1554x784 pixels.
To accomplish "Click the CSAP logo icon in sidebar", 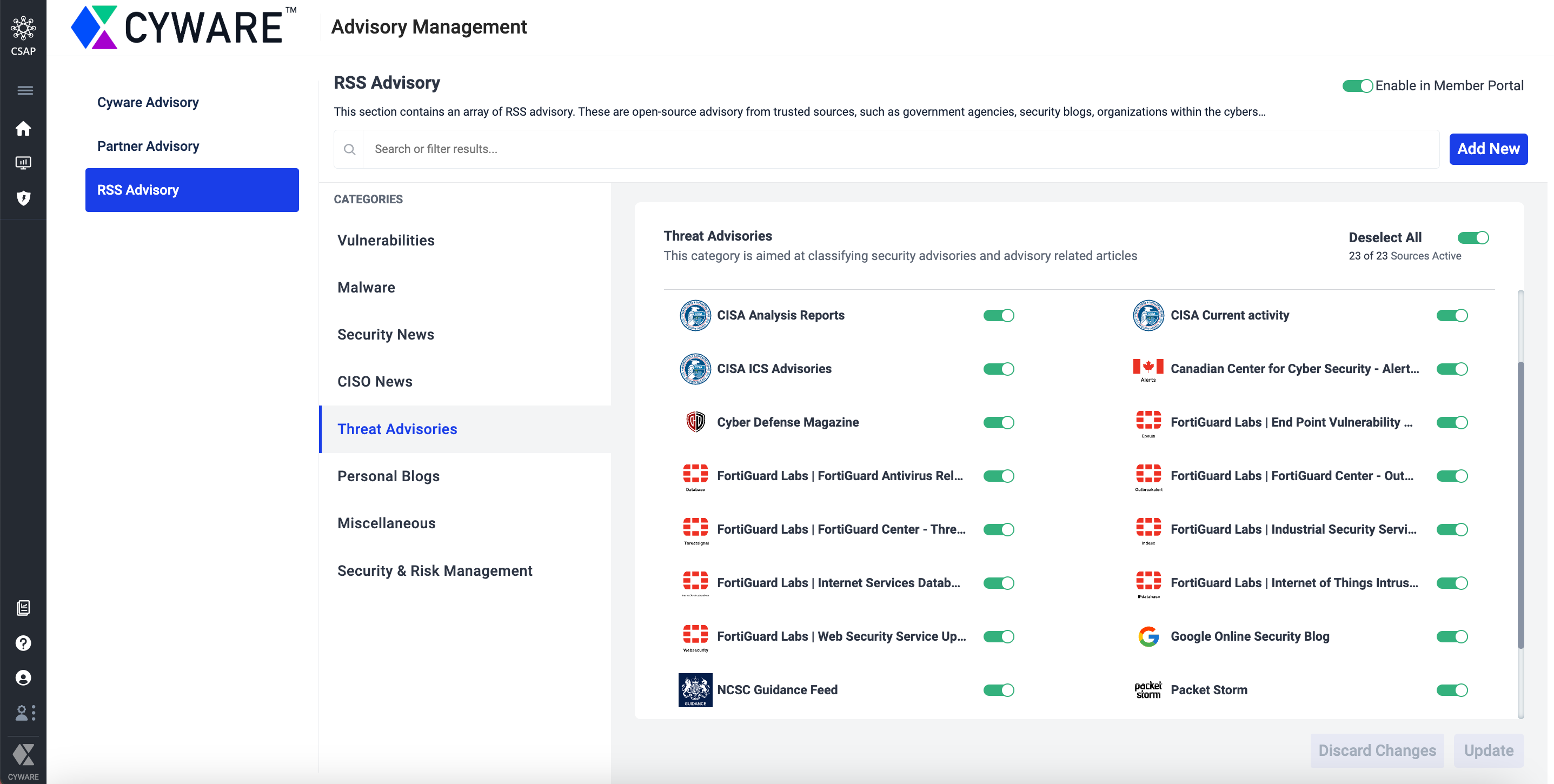I will click(23, 29).
